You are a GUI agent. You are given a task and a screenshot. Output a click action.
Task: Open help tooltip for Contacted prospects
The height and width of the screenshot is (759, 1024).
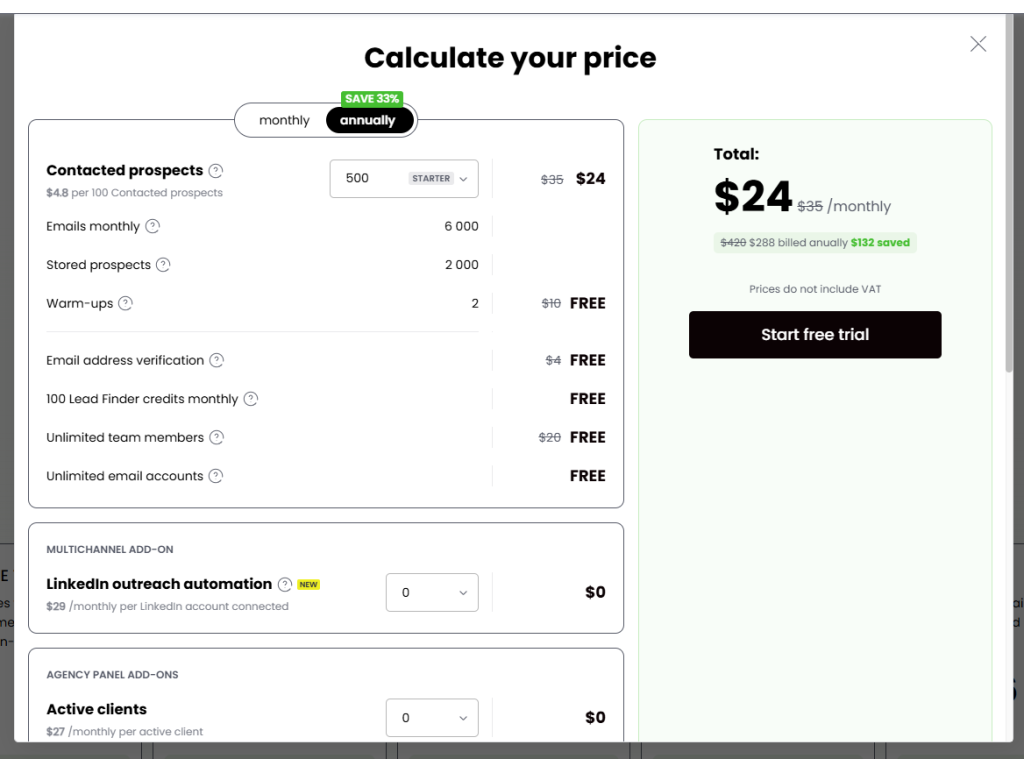click(216, 170)
